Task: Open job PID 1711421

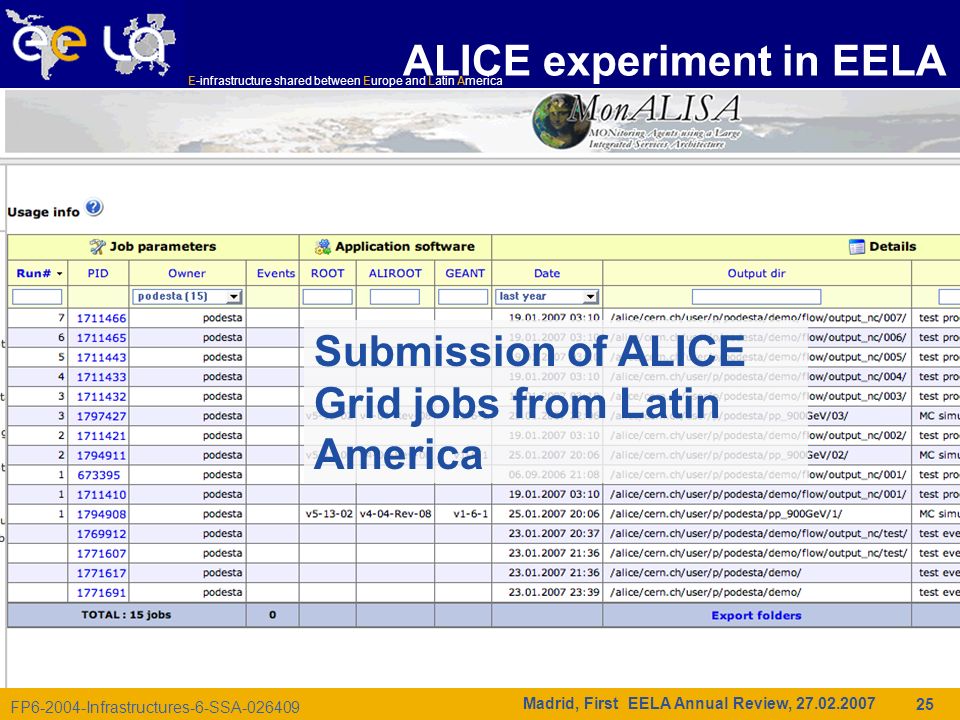Action: [x=101, y=435]
